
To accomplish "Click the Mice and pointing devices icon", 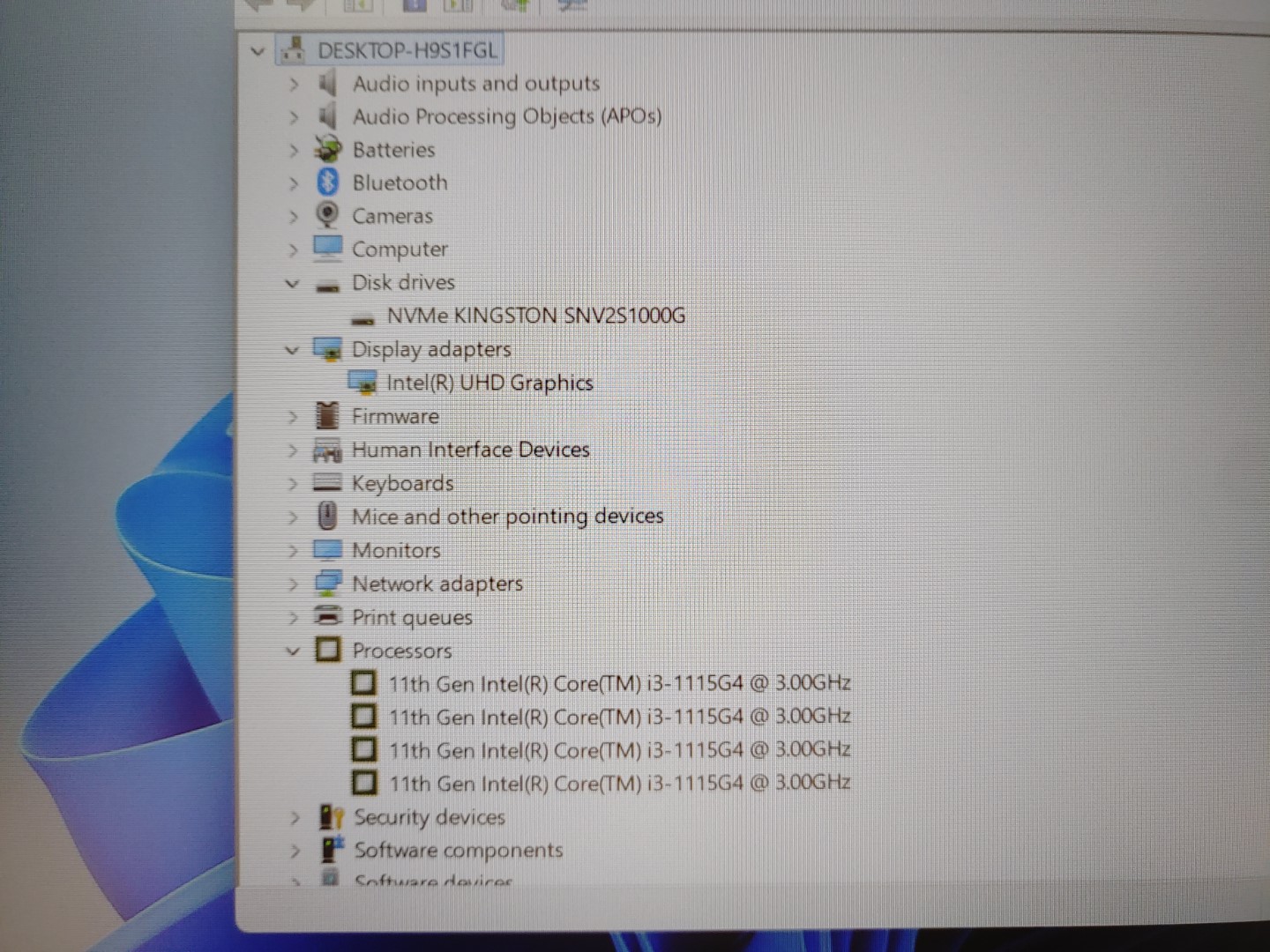I will (327, 516).
